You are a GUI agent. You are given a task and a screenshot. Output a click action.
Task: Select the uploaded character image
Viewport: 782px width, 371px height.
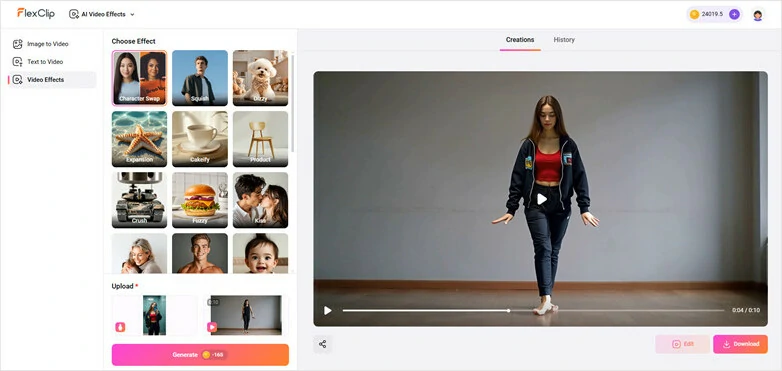[155, 315]
